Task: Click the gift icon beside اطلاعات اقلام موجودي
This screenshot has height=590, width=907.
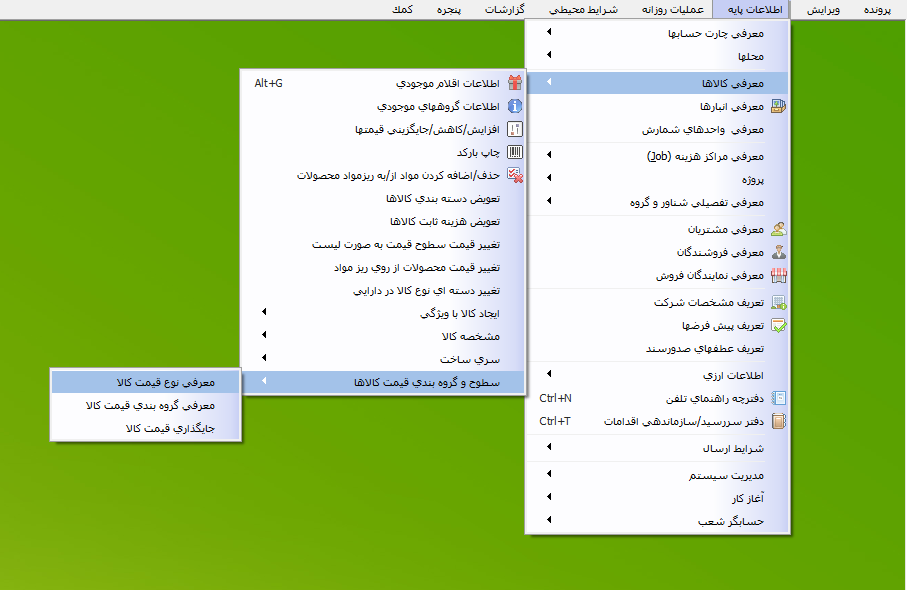Action: click(515, 83)
